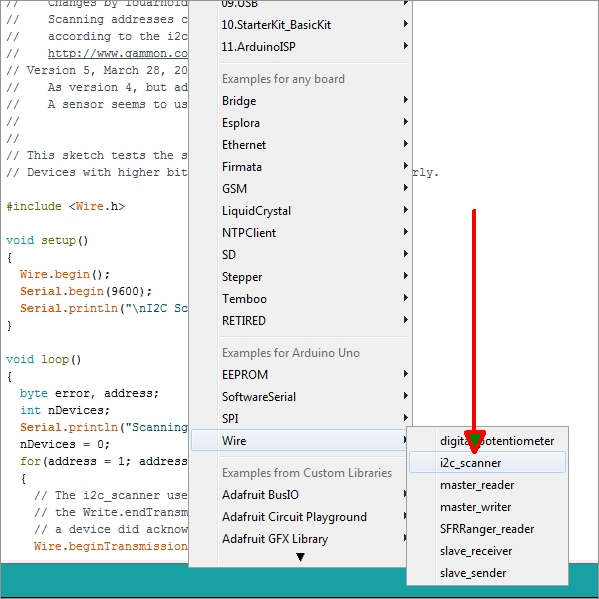This screenshot has width=599, height=599.
Task: Expand the EEPROM examples submenu
Action: pyautogui.click(x=300, y=375)
